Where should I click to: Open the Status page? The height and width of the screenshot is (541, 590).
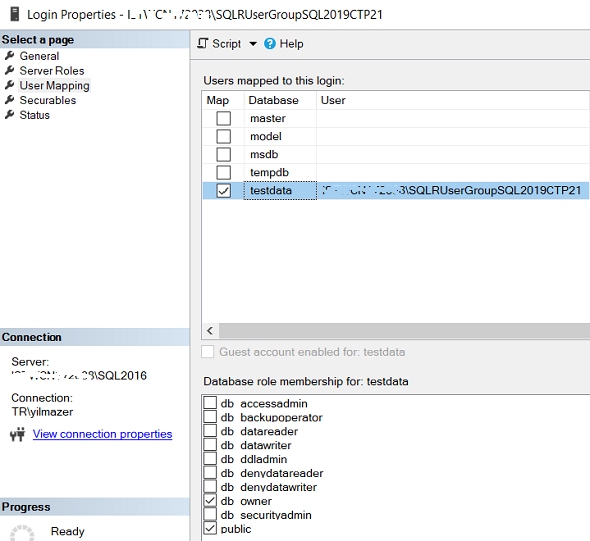pos(35,115)
